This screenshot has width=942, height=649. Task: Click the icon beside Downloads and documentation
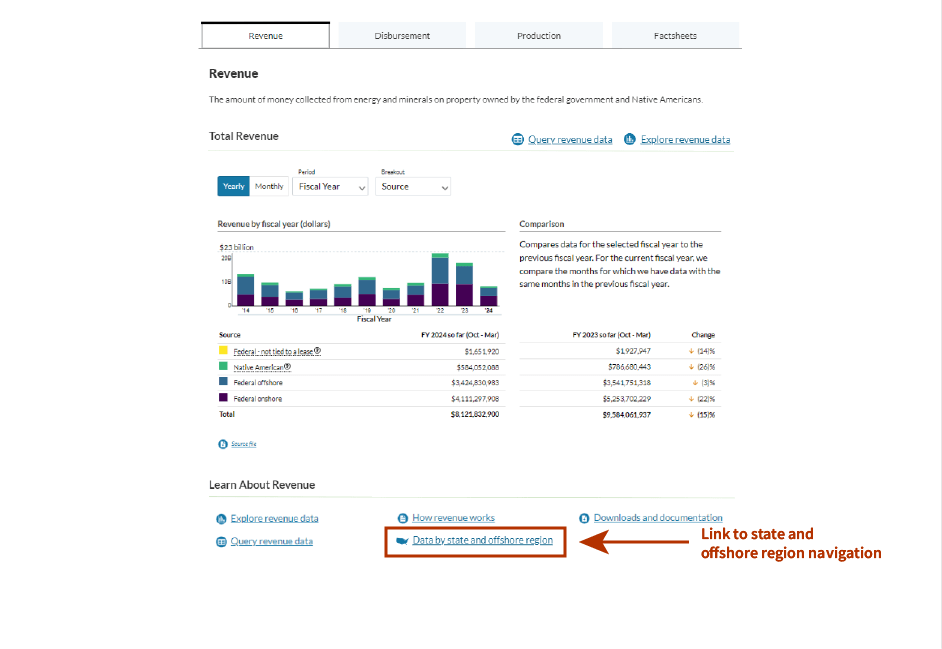tap(584, 518)
